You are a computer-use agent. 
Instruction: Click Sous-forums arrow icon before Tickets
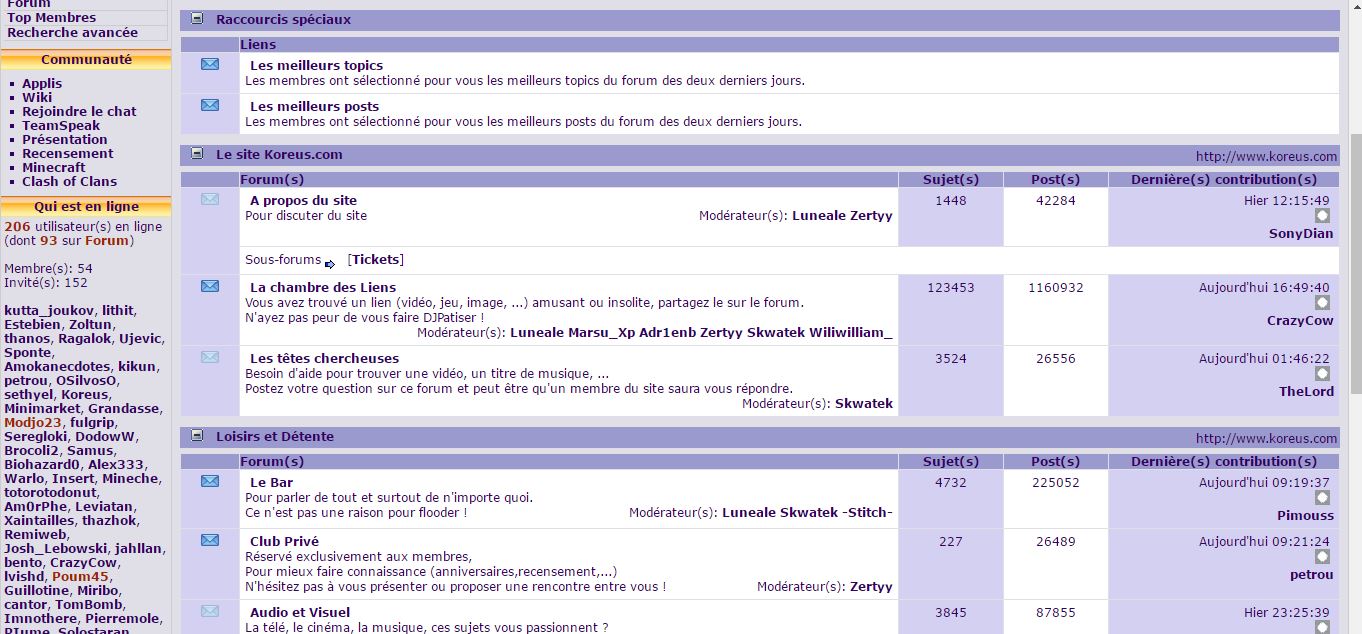[x=330, y=264]
